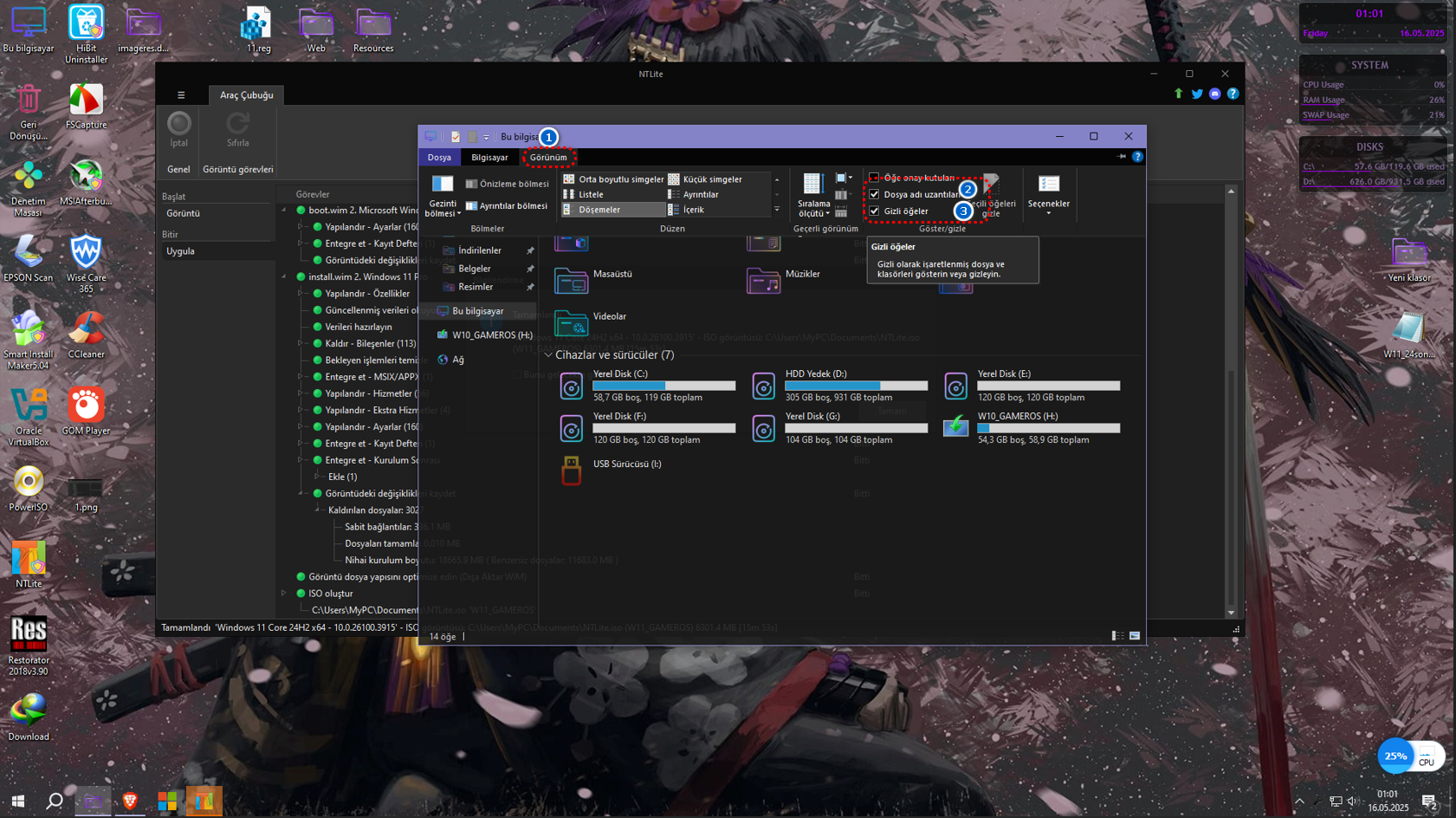1456x818 pixels.
Task: Open the Masaüstü folder icon
Action: (571, 281)
